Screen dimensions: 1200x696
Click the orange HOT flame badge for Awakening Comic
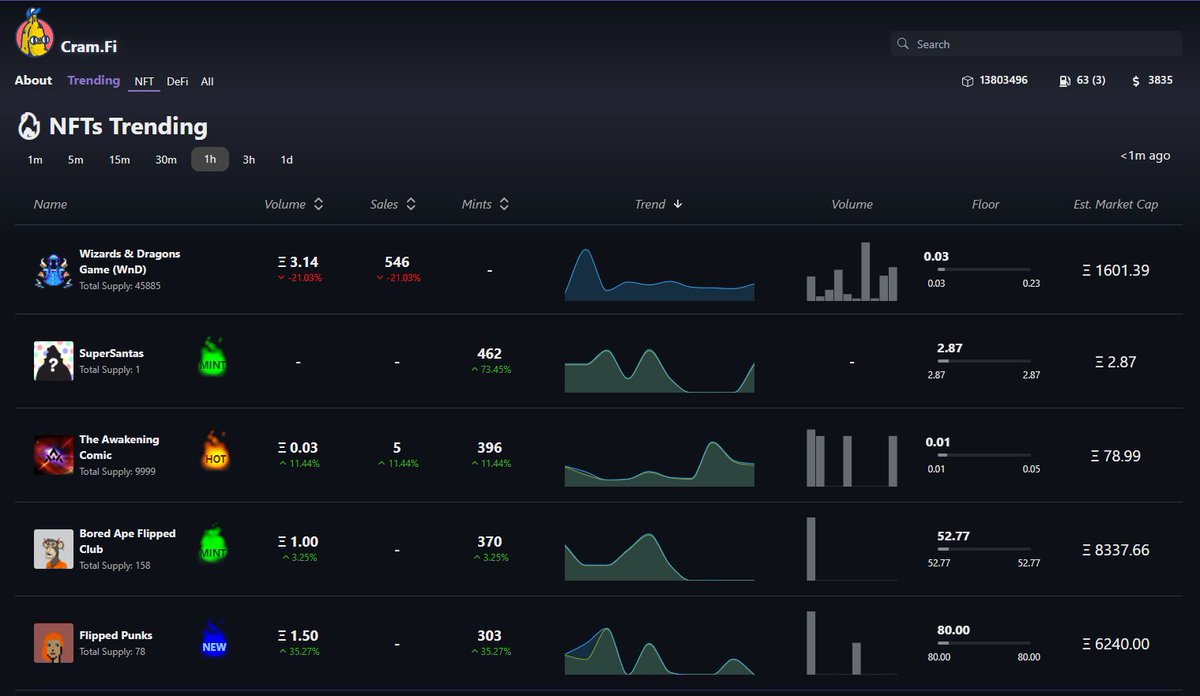tap(215, 452)
